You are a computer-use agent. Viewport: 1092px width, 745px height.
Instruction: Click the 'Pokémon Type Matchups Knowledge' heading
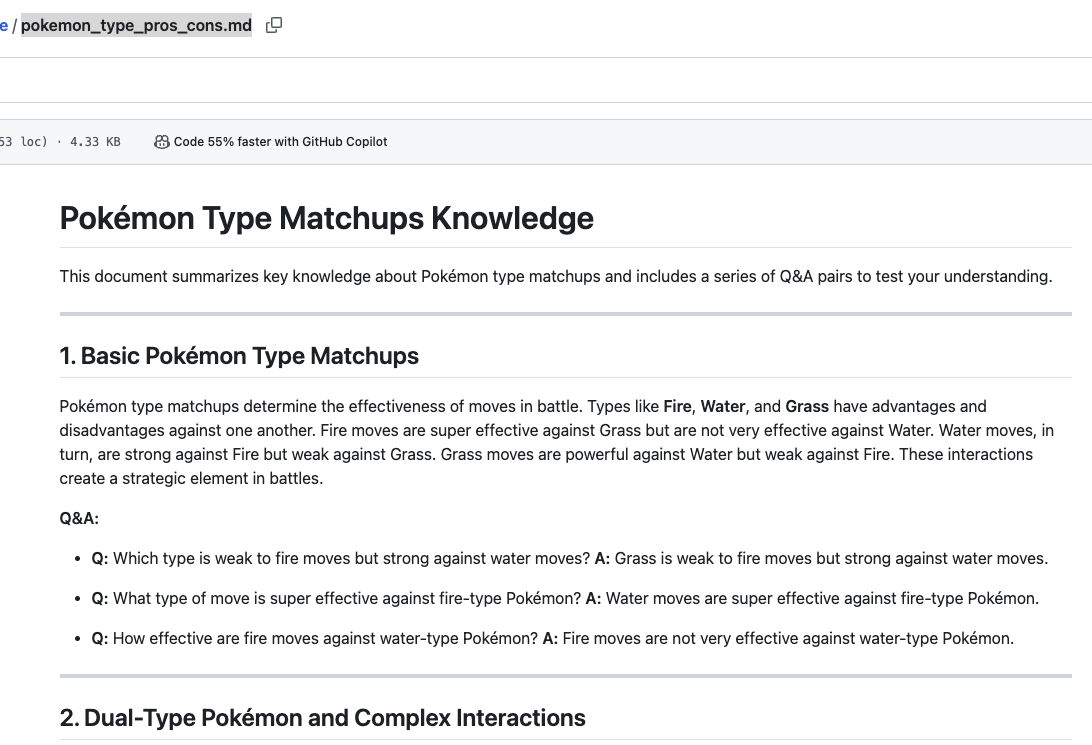tap(326, 218)
